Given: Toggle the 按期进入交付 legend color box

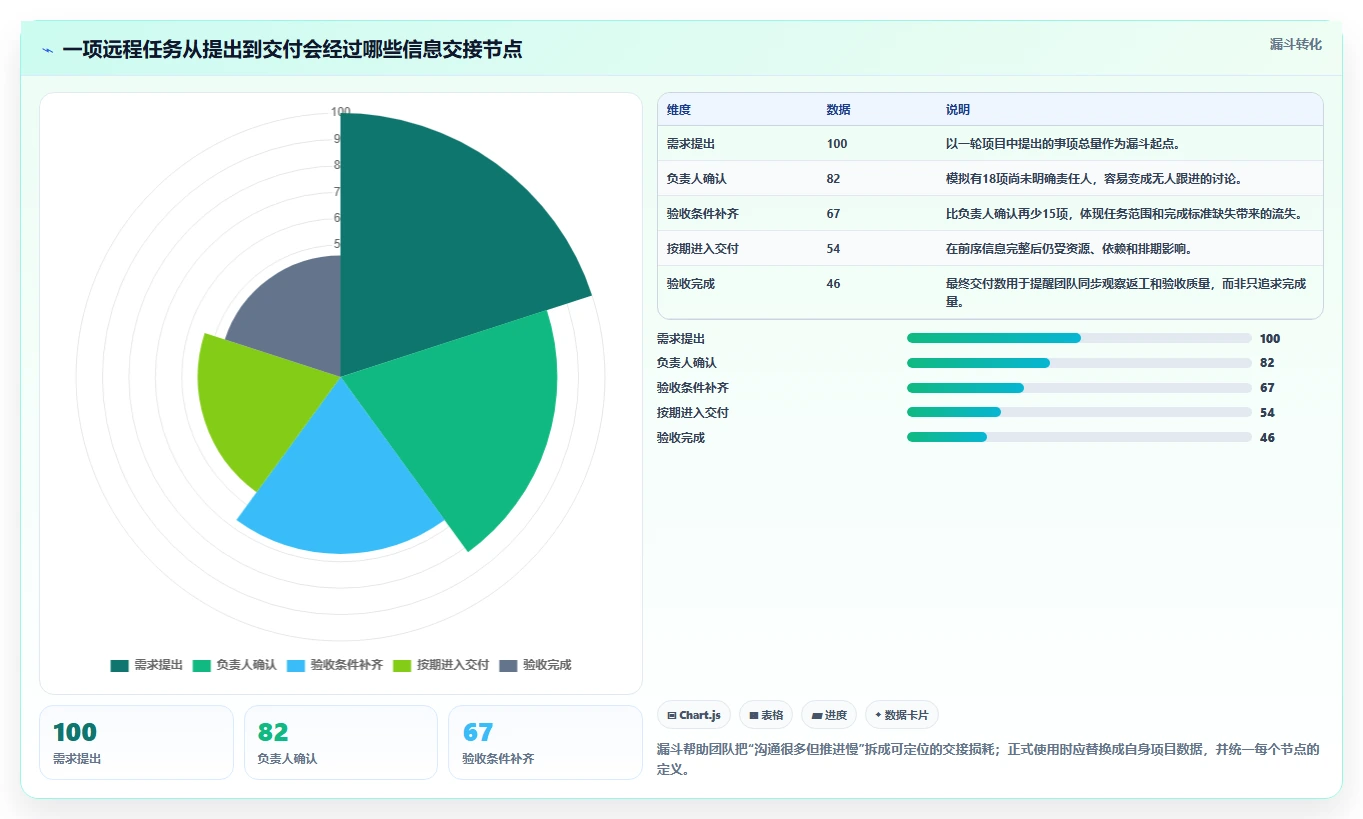Looking at the screenshot, I should tap(403, 665).
